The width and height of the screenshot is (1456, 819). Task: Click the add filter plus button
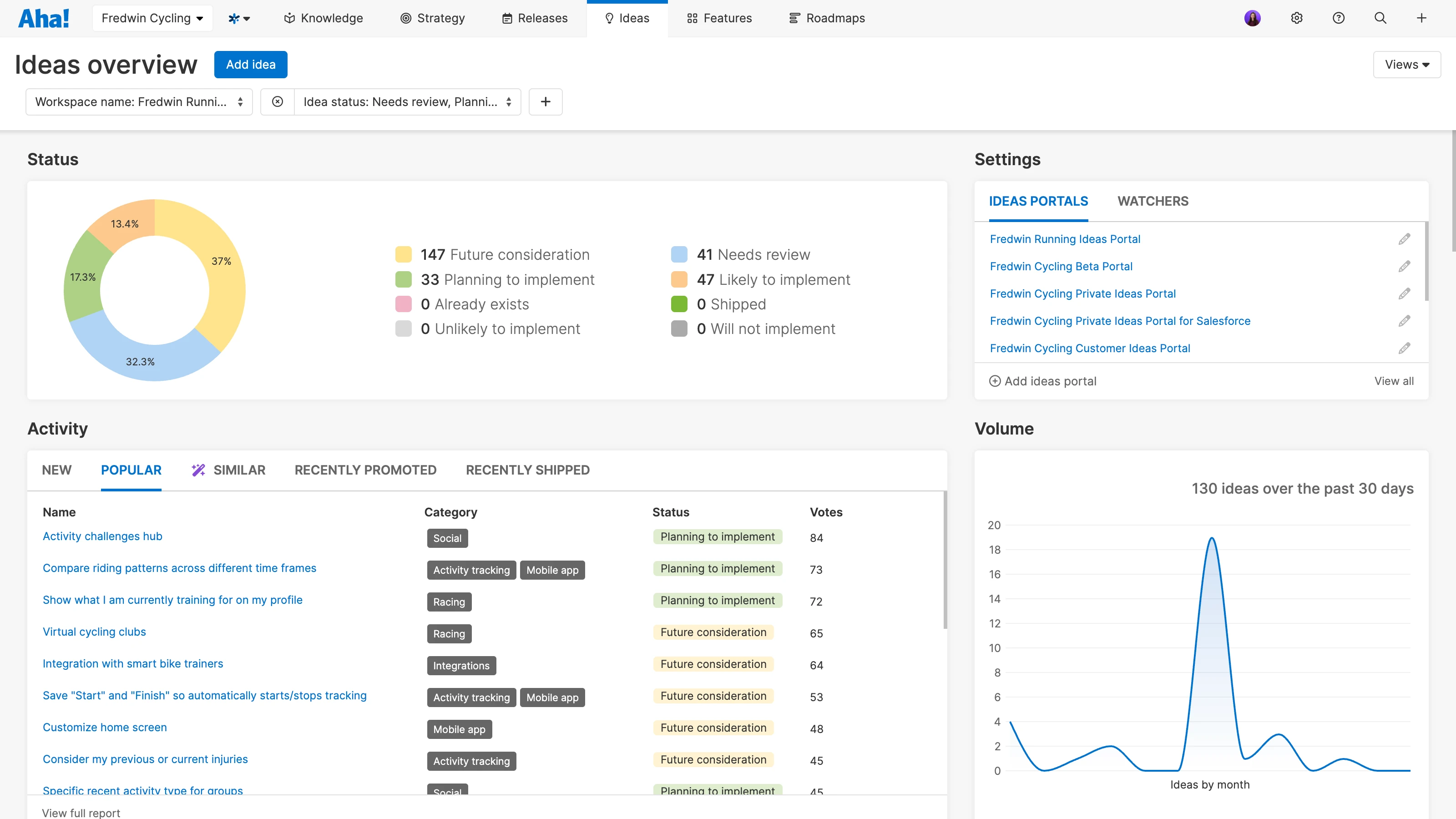coord(546,102)
